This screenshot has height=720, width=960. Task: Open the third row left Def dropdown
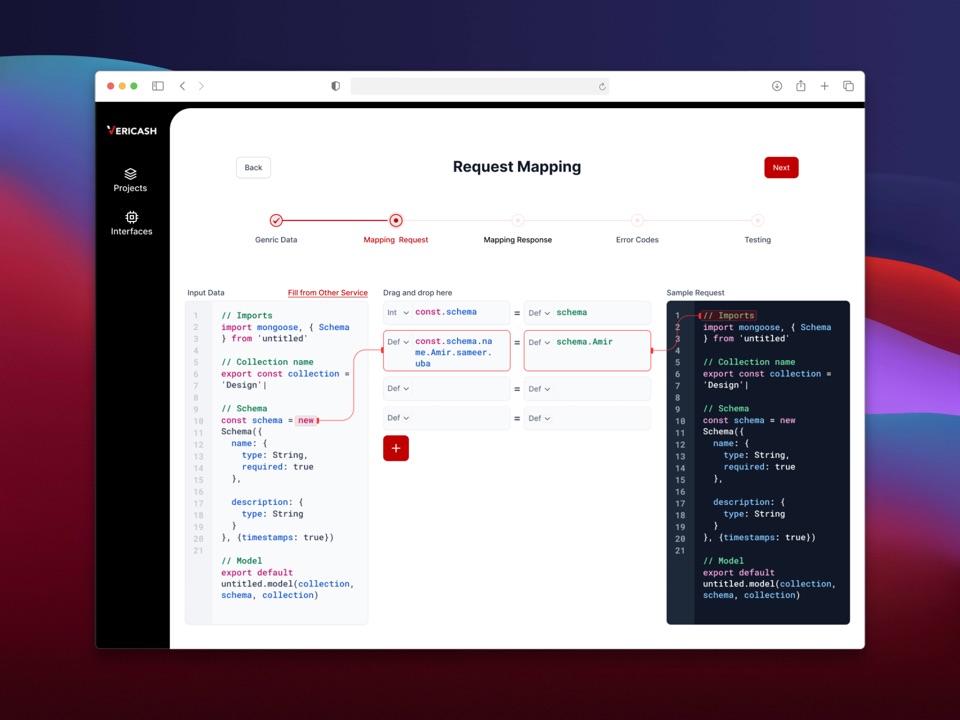398,389
